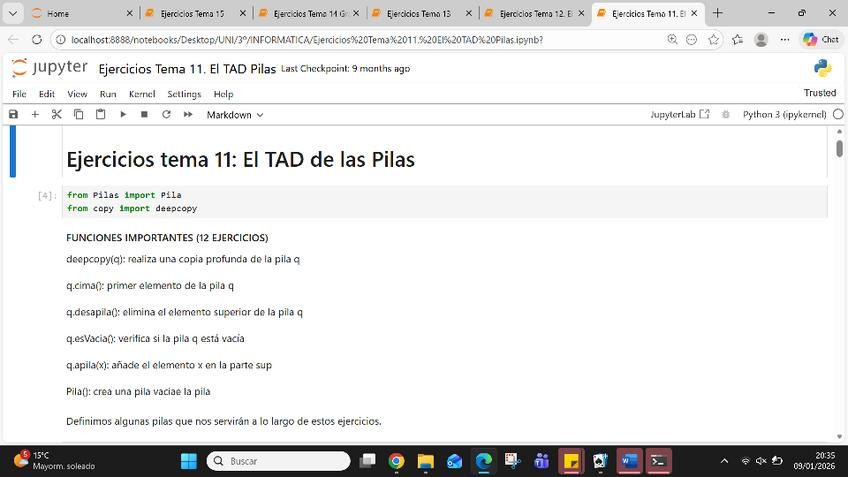Open File Explorer from the taskbar
Image resolution: width=848 pixels, height=477 pixels.
426,461
